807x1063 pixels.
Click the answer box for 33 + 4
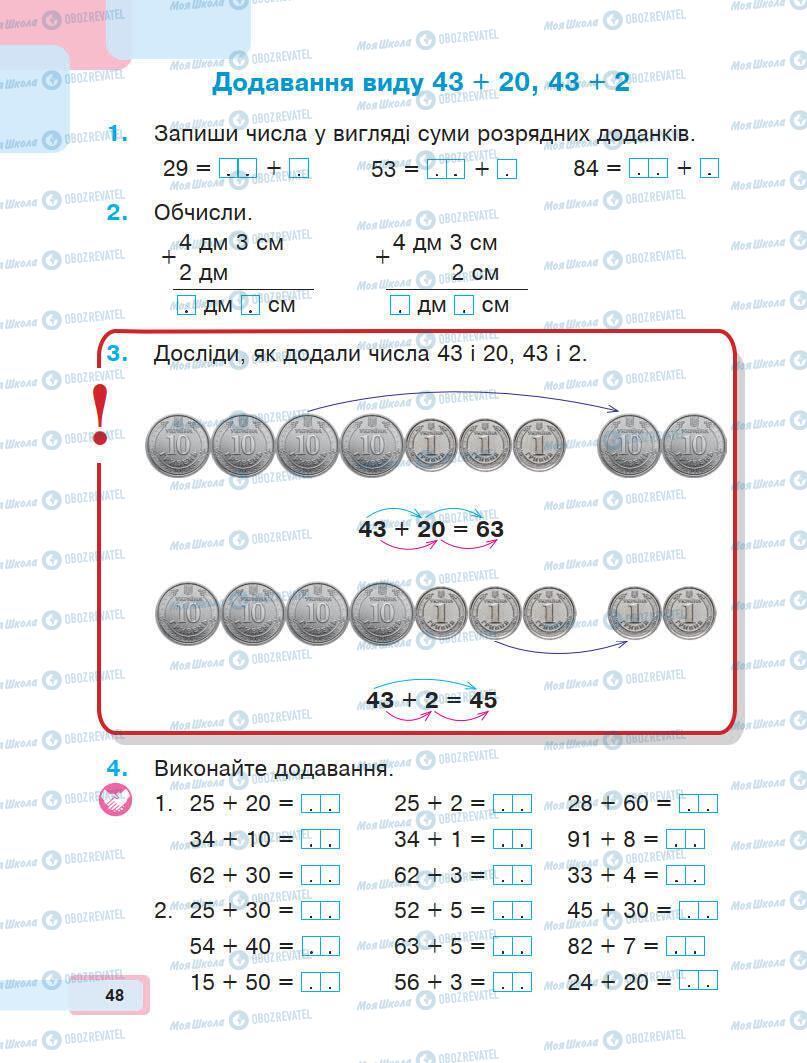(686, 875)
